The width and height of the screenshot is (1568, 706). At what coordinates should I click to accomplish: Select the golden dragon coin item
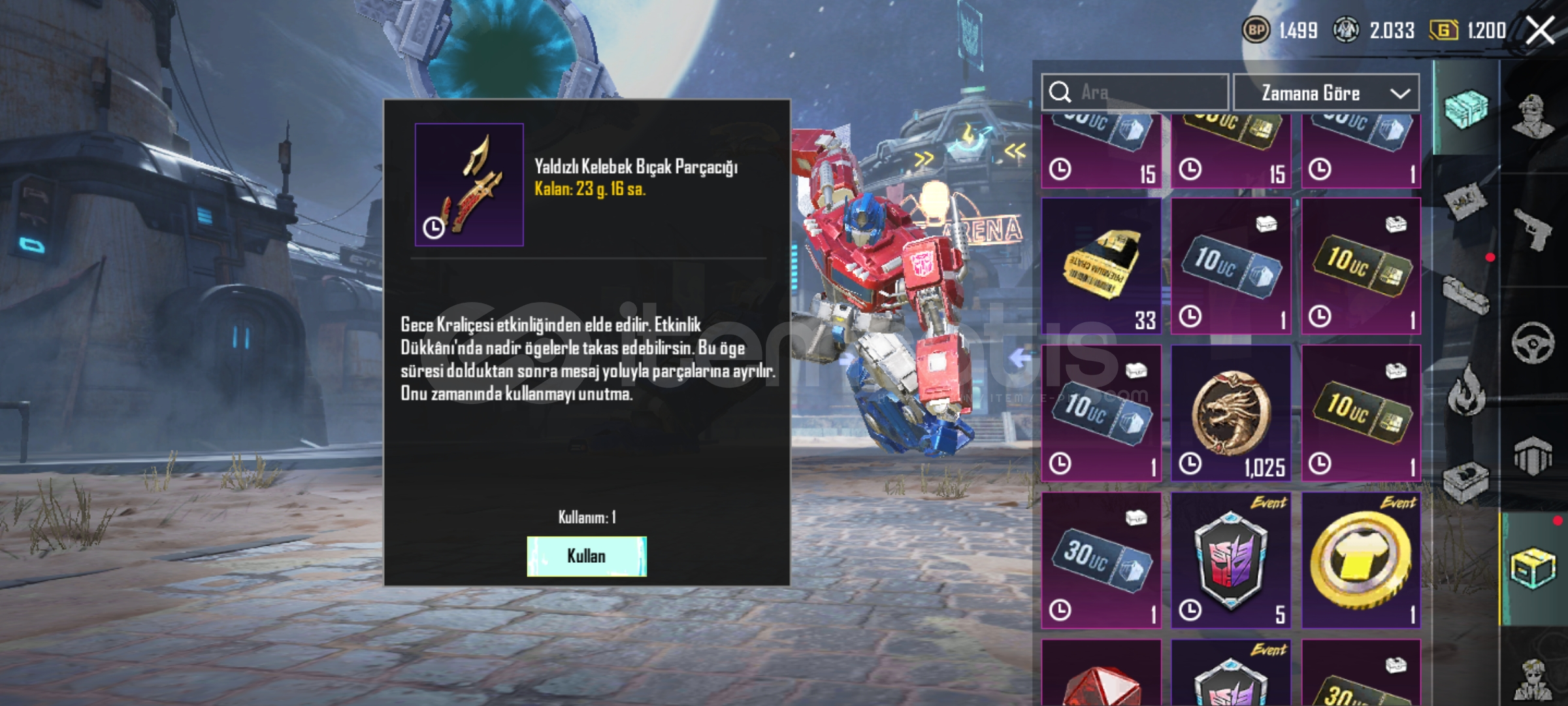pyautogui.click(x=1231, y=413)
